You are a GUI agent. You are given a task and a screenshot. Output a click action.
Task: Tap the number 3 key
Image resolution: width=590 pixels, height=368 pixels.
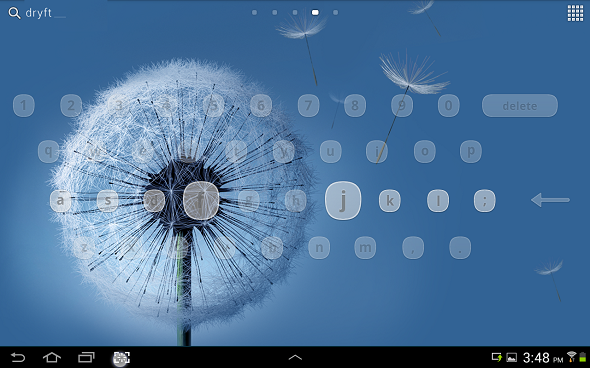(119, 106)
